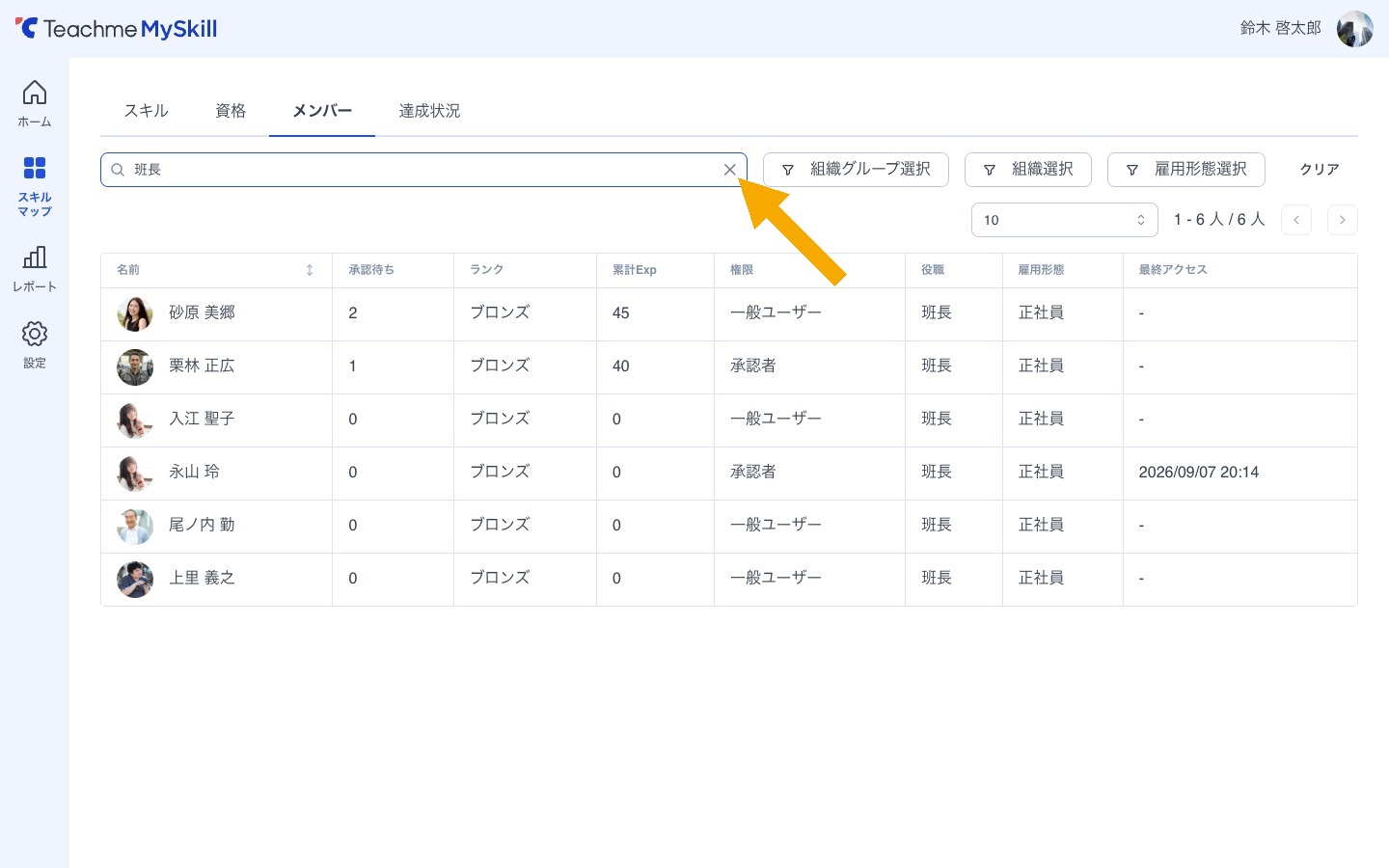Click the Teachme MySkill logo
Viewport: 1389px width, 868px height.
pos(117,28)
